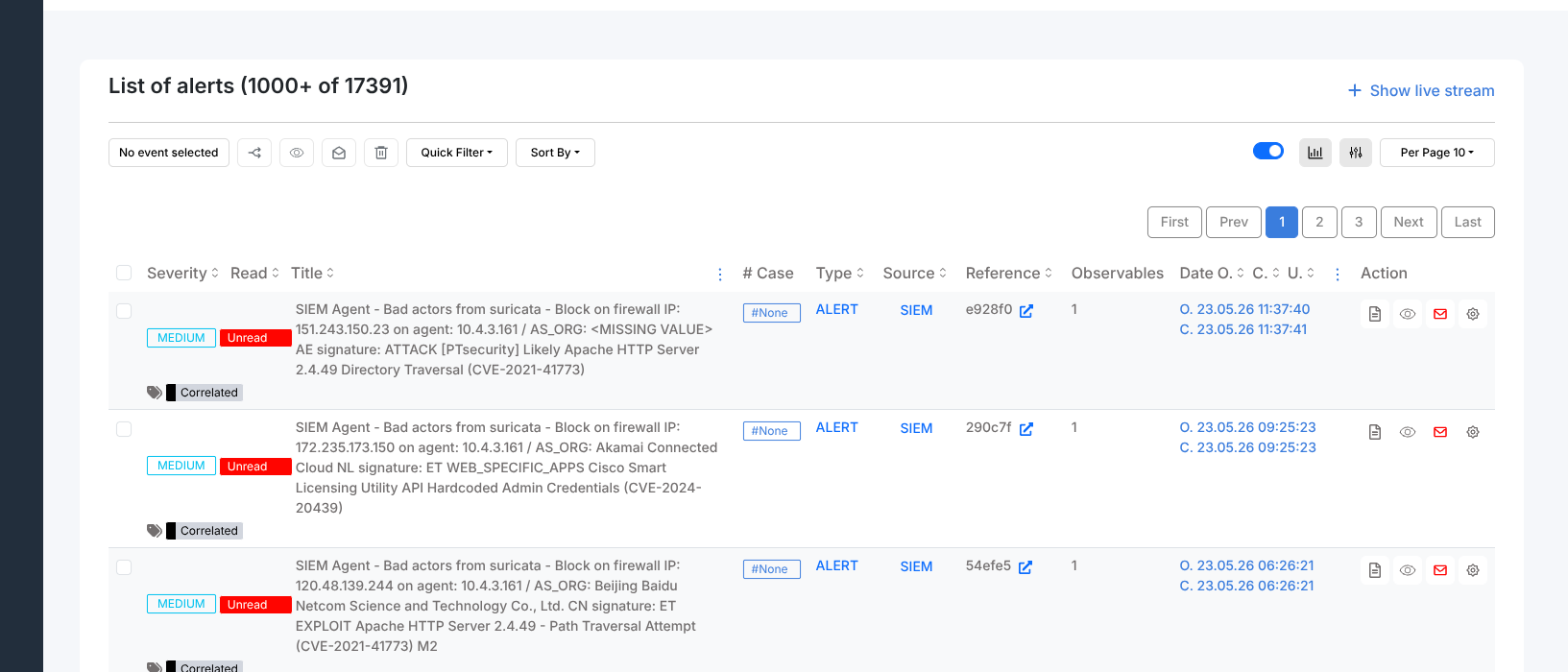1568x672 pixels.
Task: Click #None case tag for 290c7f
Action: point(772,431)
